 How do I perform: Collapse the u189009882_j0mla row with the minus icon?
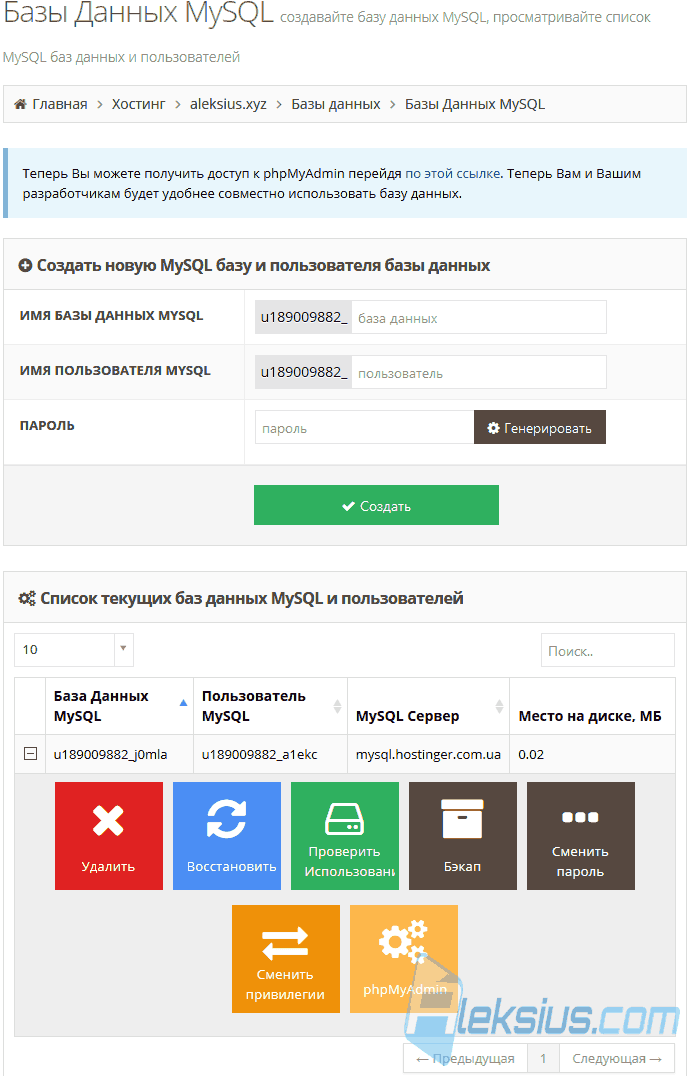[x=30, y=753]
